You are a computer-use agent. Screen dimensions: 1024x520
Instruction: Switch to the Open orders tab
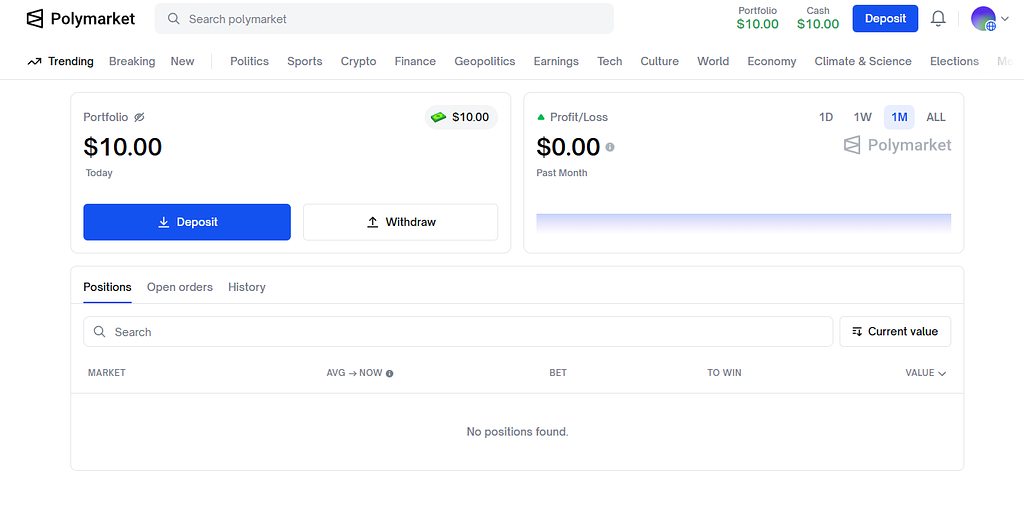point(180,287)
